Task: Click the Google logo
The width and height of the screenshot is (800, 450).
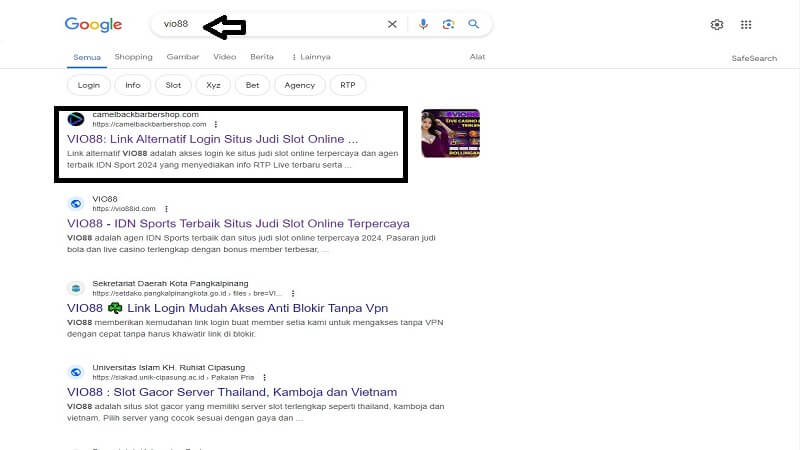Action: point(93,25)
